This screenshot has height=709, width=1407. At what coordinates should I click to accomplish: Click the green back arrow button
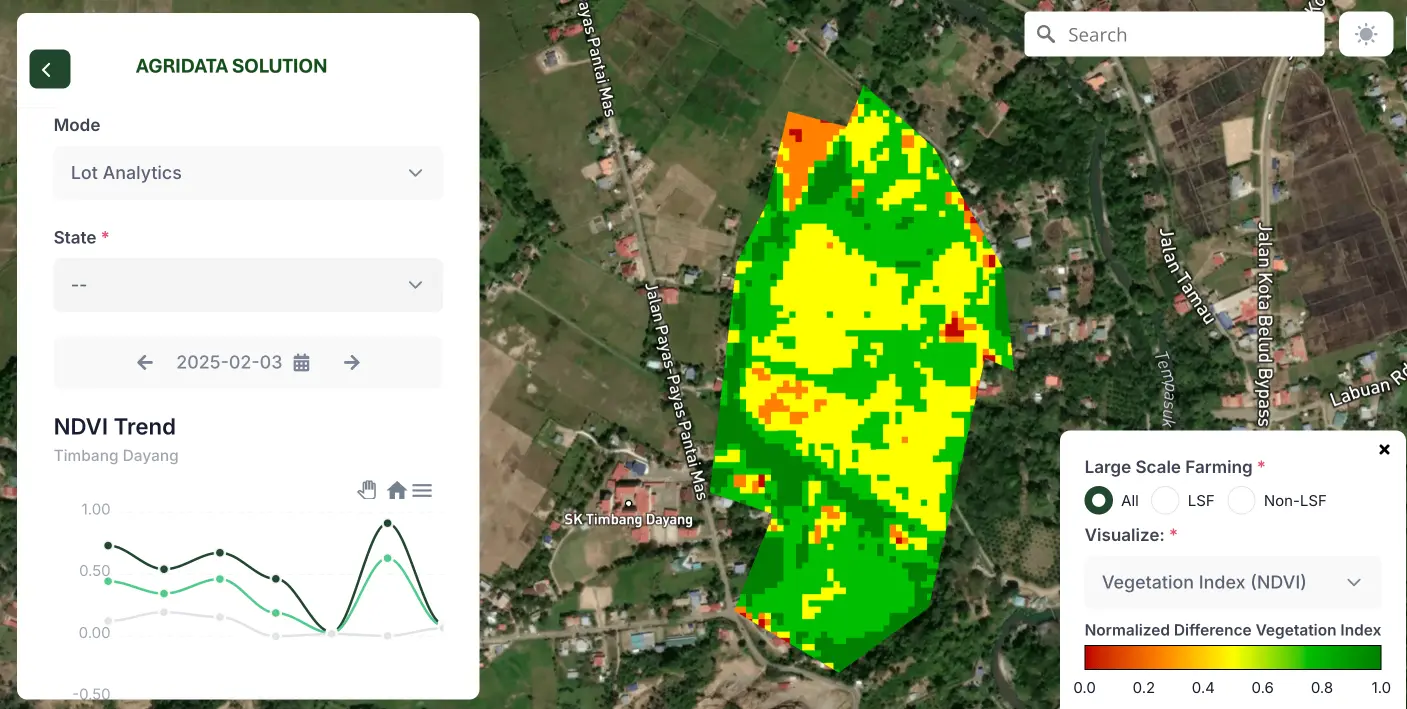tap(50, 69)
